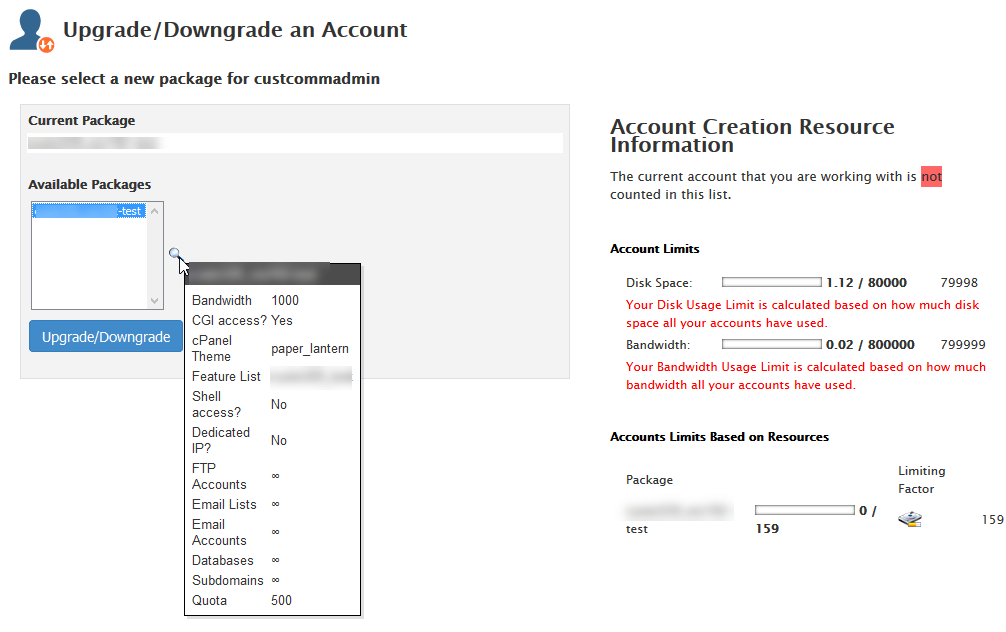The height and width of the screenshot is (632, 1006).
Task: Click the Upgrade/Downgrade account header icon
Action: 31,30
